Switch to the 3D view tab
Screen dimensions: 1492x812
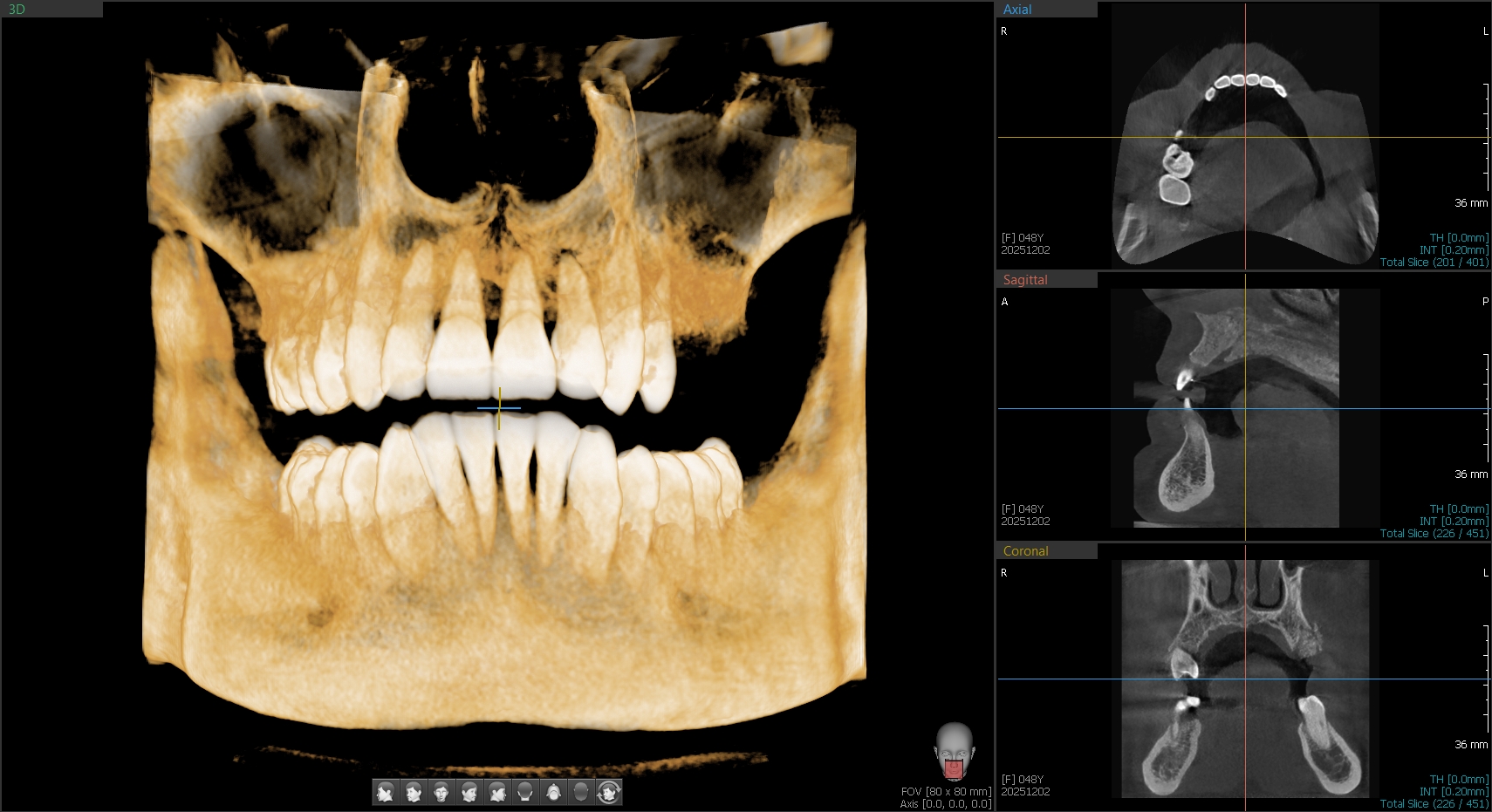[x=17, y=9]
